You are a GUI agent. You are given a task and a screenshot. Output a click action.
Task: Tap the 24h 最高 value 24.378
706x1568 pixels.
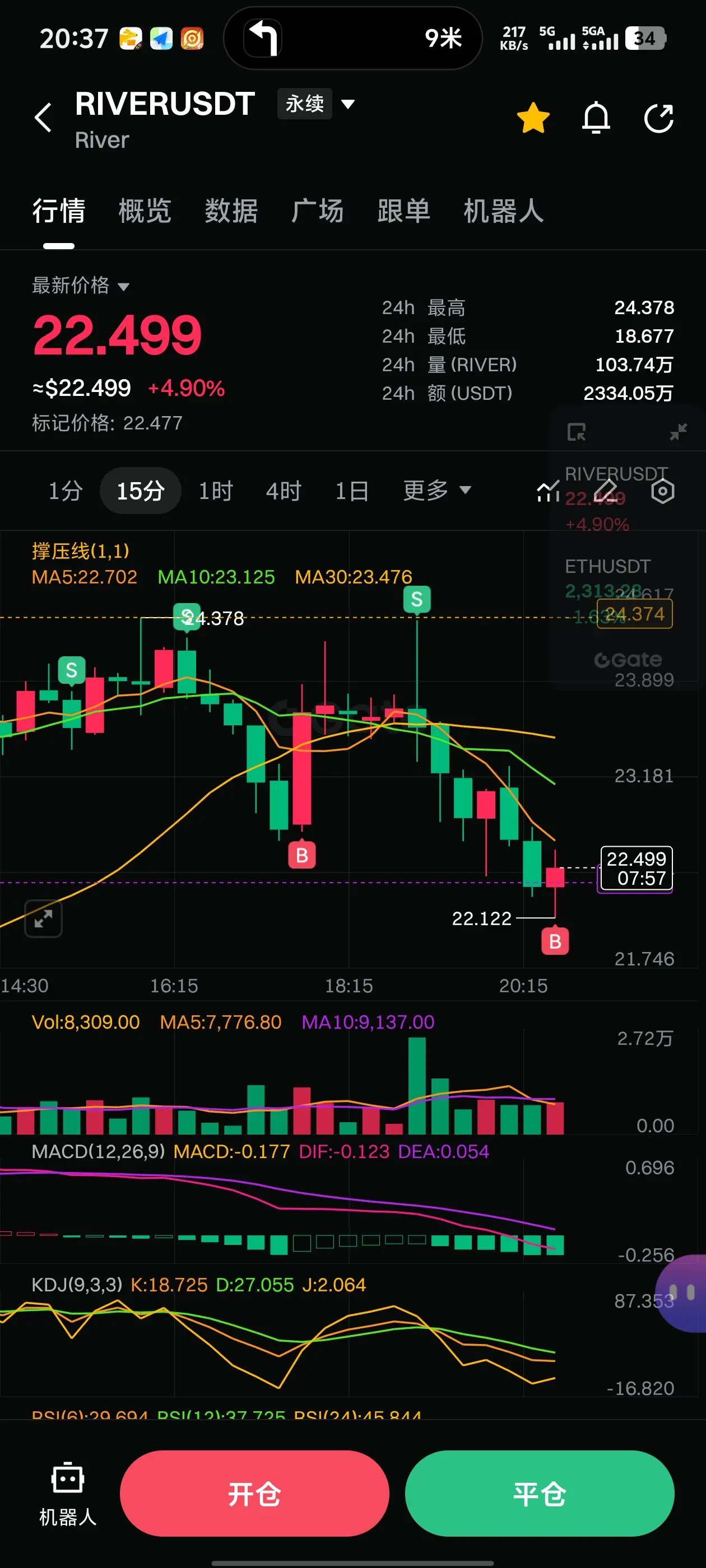(644, 307)
